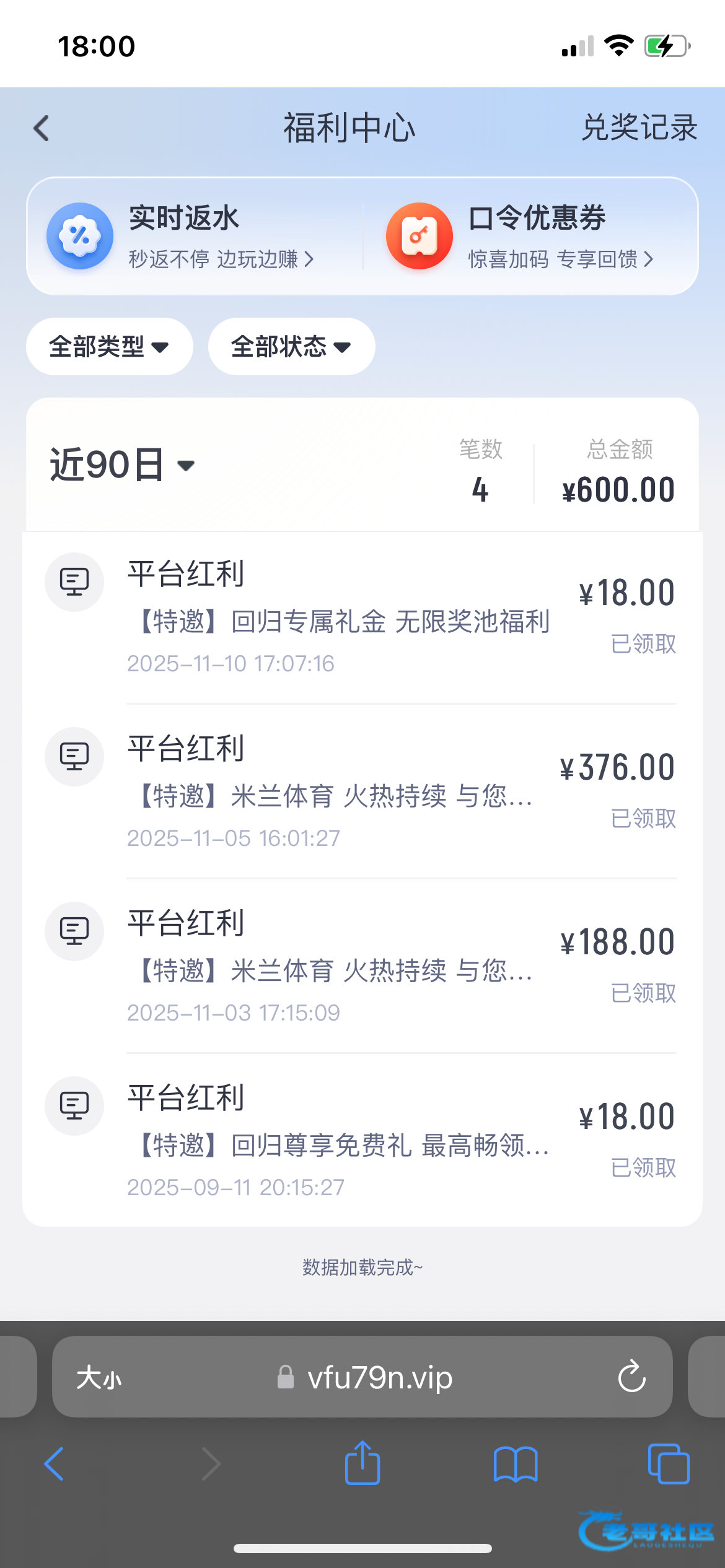Image resolution: width=725 pixels, height=1568 pixels.
Task: Reload the page with refresh icon
Action: 631,1377
